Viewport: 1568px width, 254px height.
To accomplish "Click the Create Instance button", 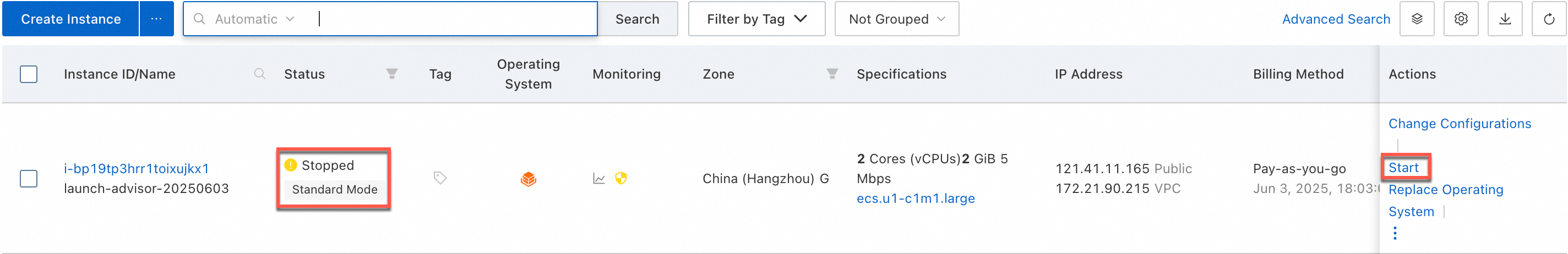I will 70,19.
